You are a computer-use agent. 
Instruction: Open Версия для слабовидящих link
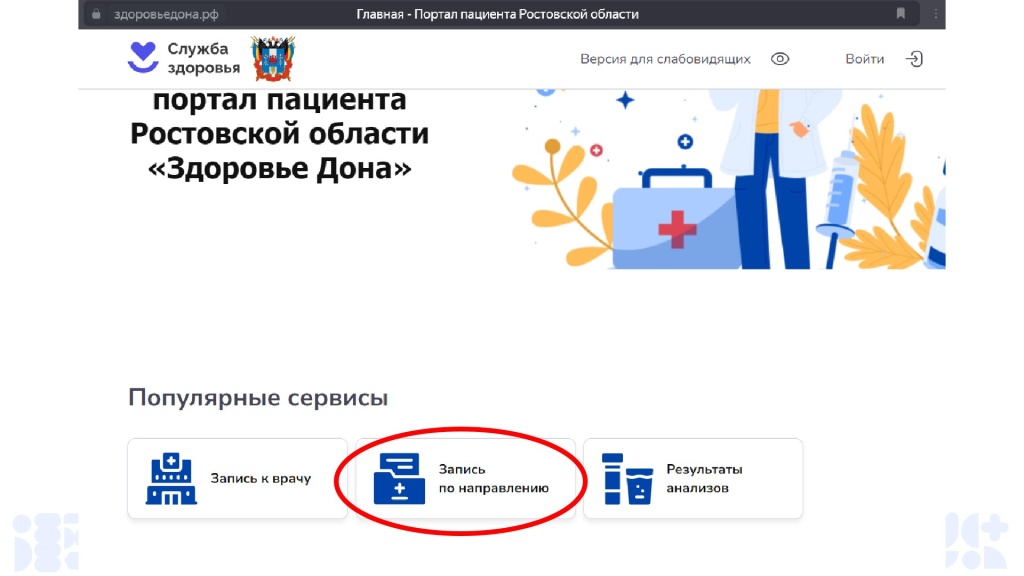(665, 59)
